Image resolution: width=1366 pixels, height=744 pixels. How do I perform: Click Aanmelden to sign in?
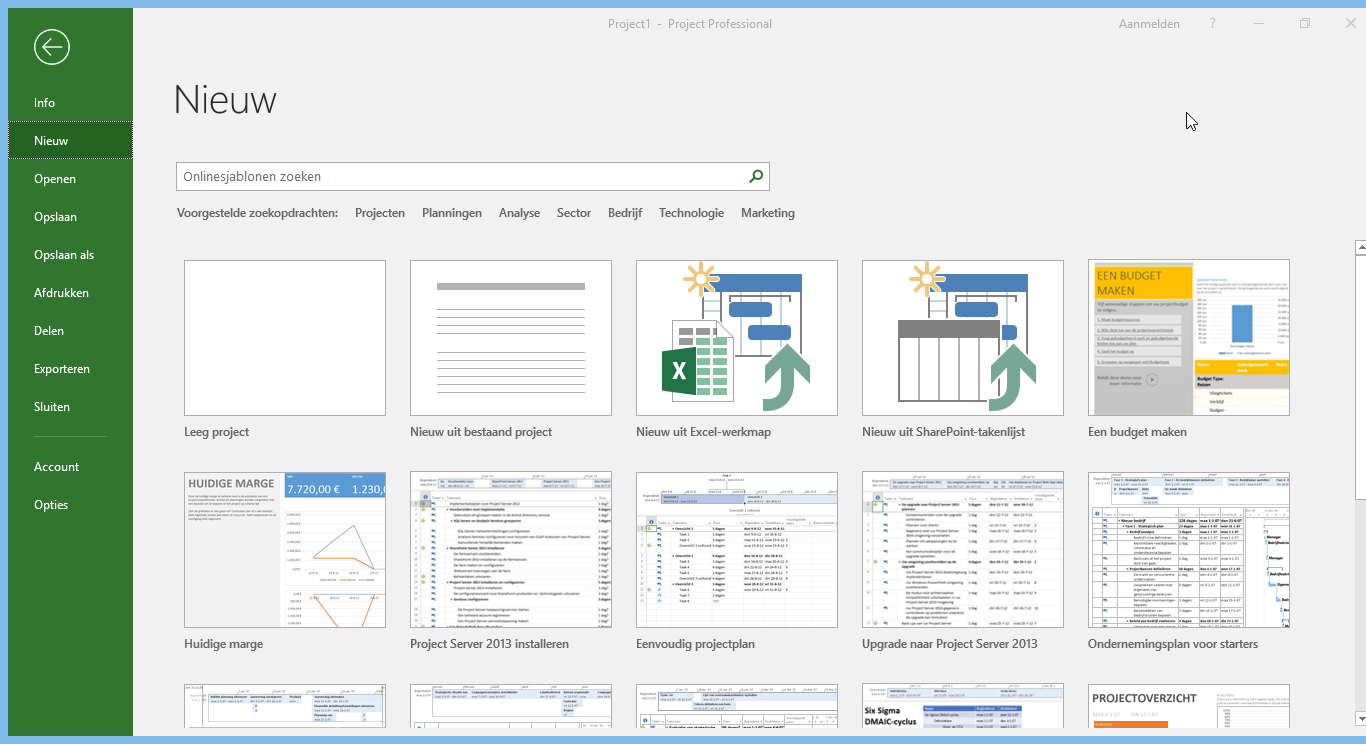pyautogui.click(x=1149, y=24)
